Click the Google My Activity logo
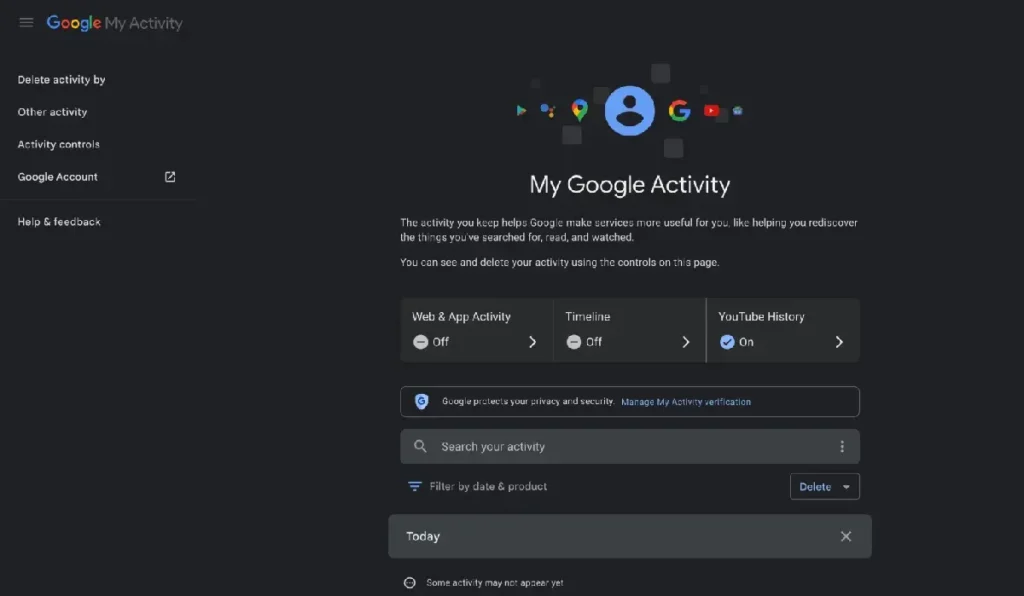The image size is (1024, 596). pos(115,23)
